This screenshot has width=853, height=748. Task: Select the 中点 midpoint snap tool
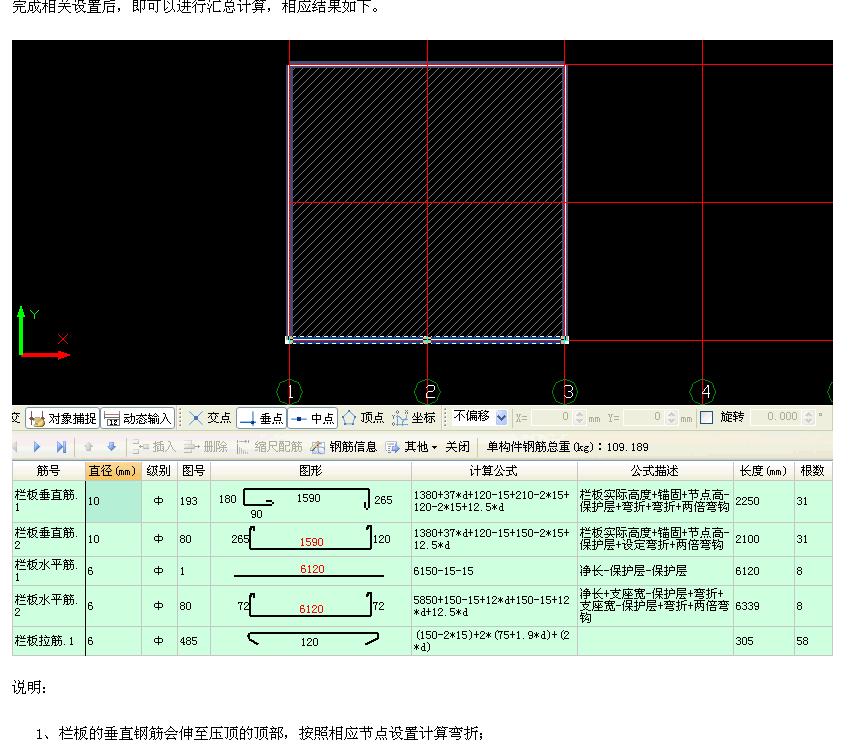310,418
